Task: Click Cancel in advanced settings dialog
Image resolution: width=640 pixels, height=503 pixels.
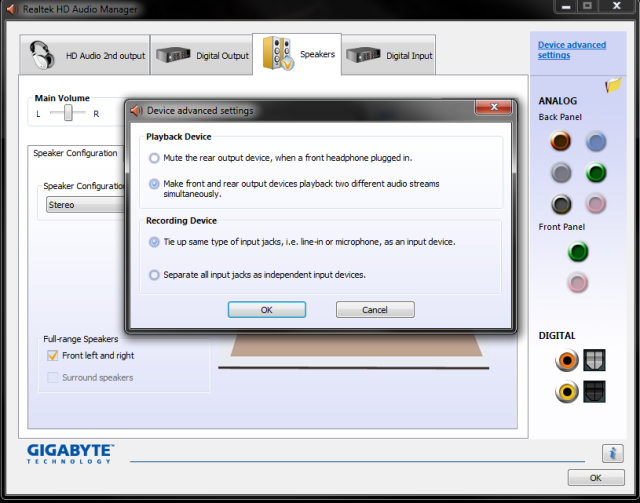Action: pyautogui.click(x=375, y=309)
